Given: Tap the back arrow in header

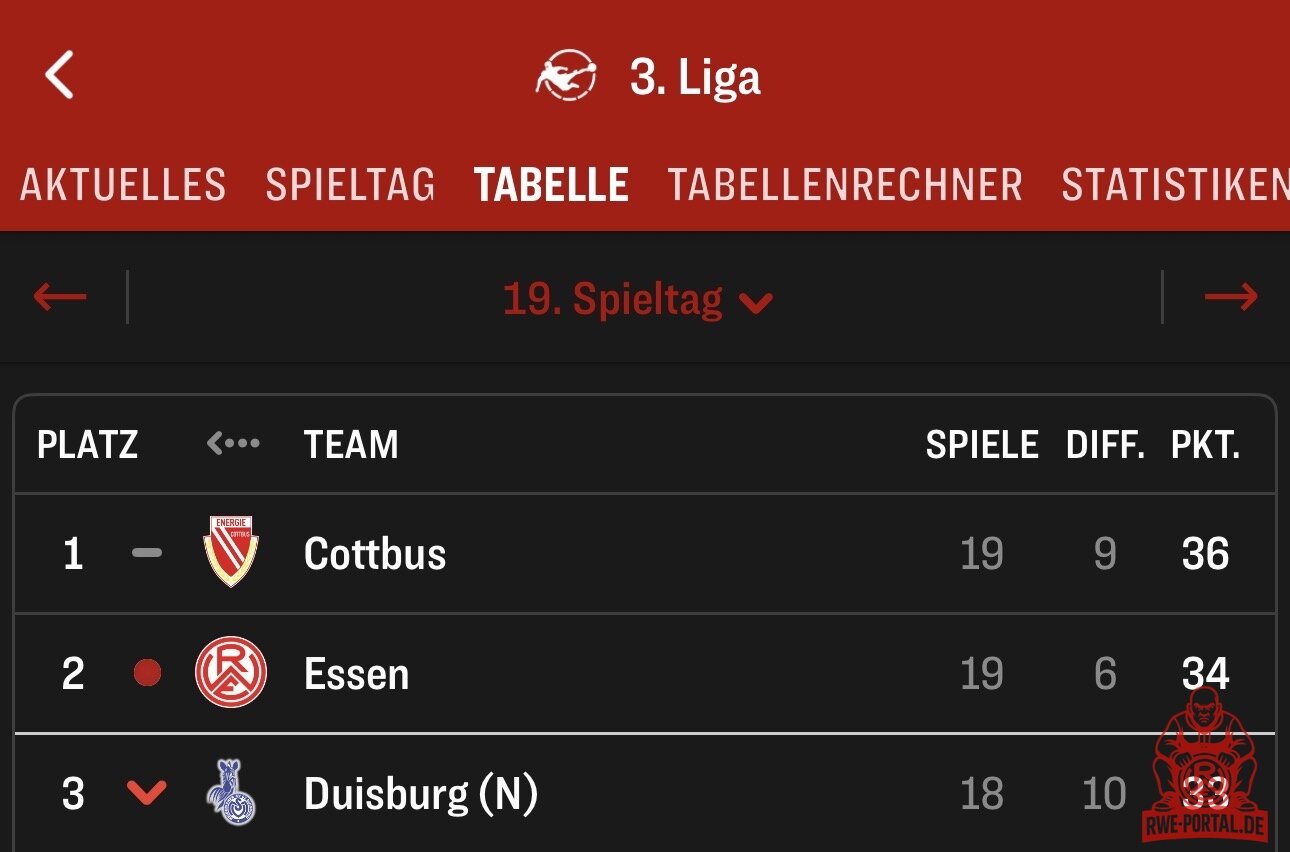Looking at the screenshot, I should [x=60, y=76].
